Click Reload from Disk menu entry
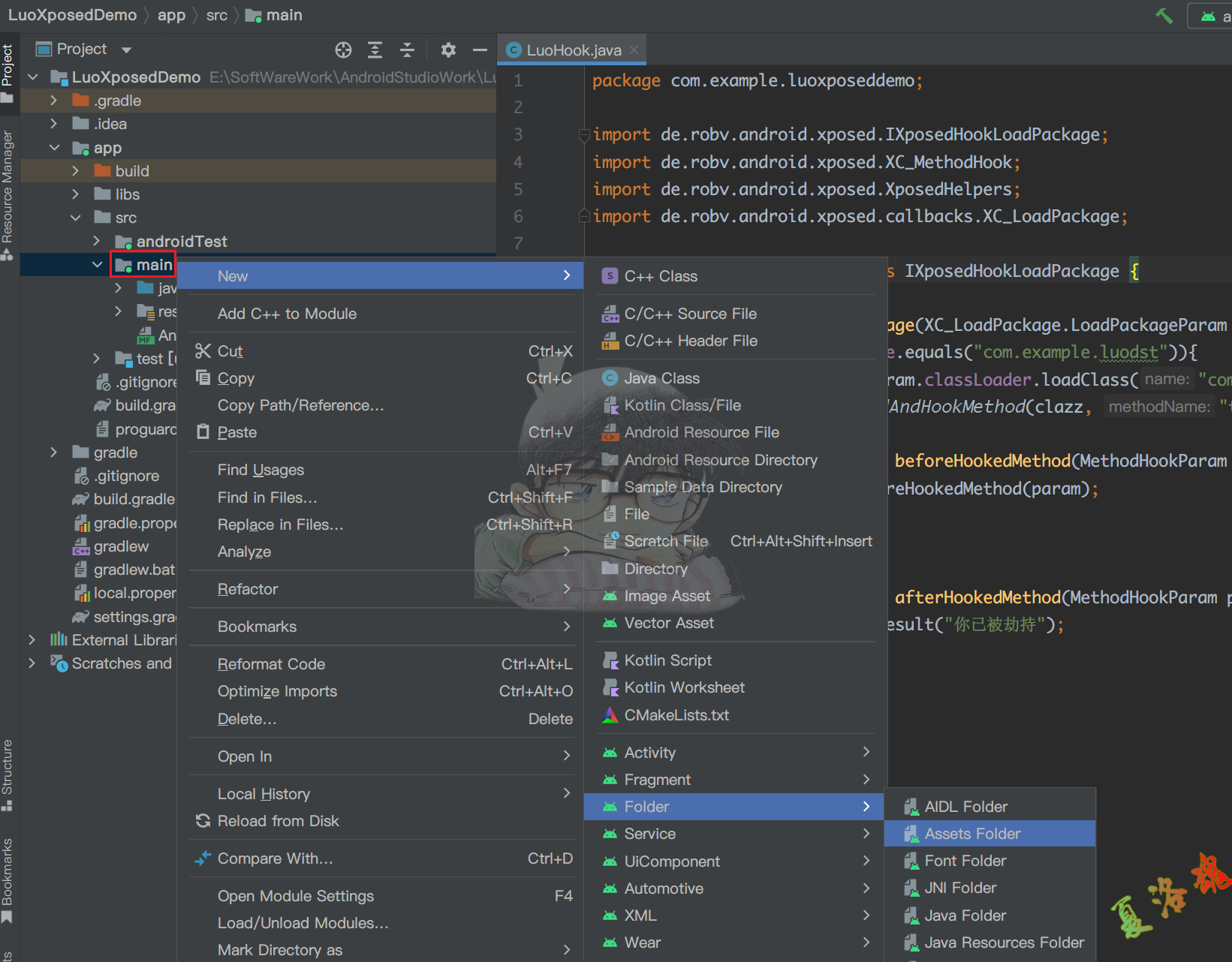This screenshot has width=1232, height=962. [278, 821]
